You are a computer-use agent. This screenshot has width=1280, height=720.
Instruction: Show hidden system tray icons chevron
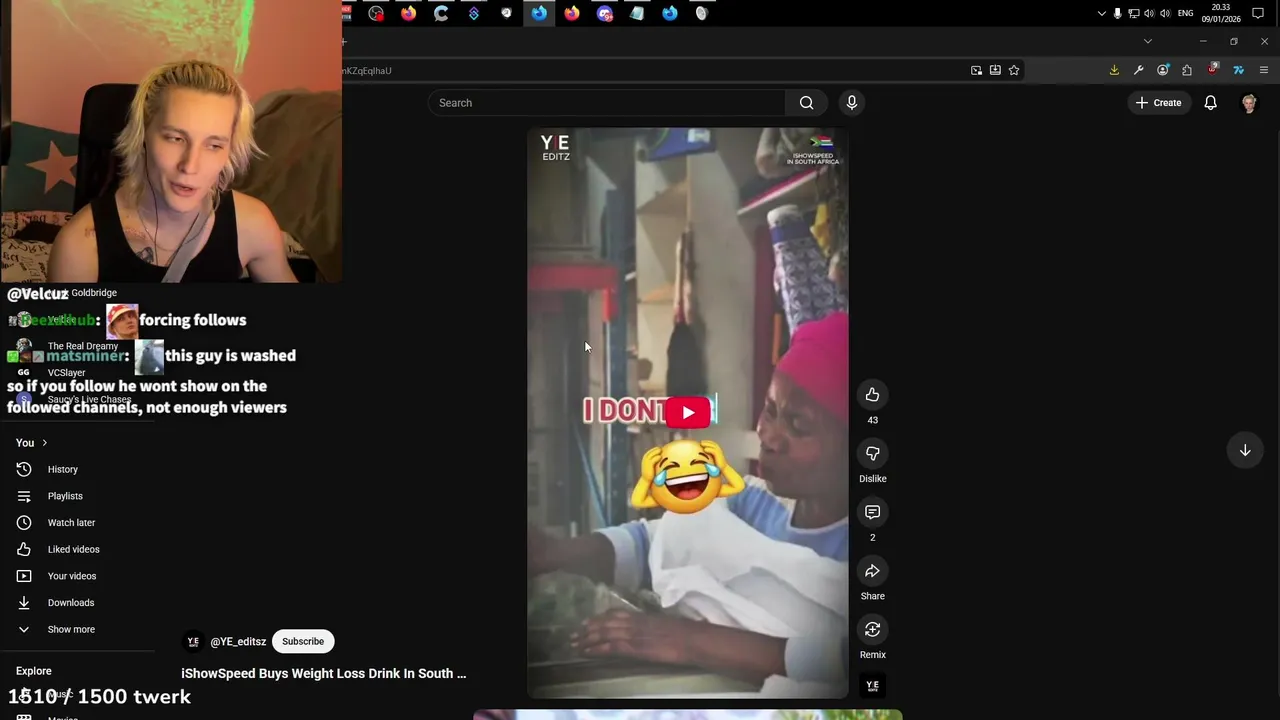point(1101,13)
